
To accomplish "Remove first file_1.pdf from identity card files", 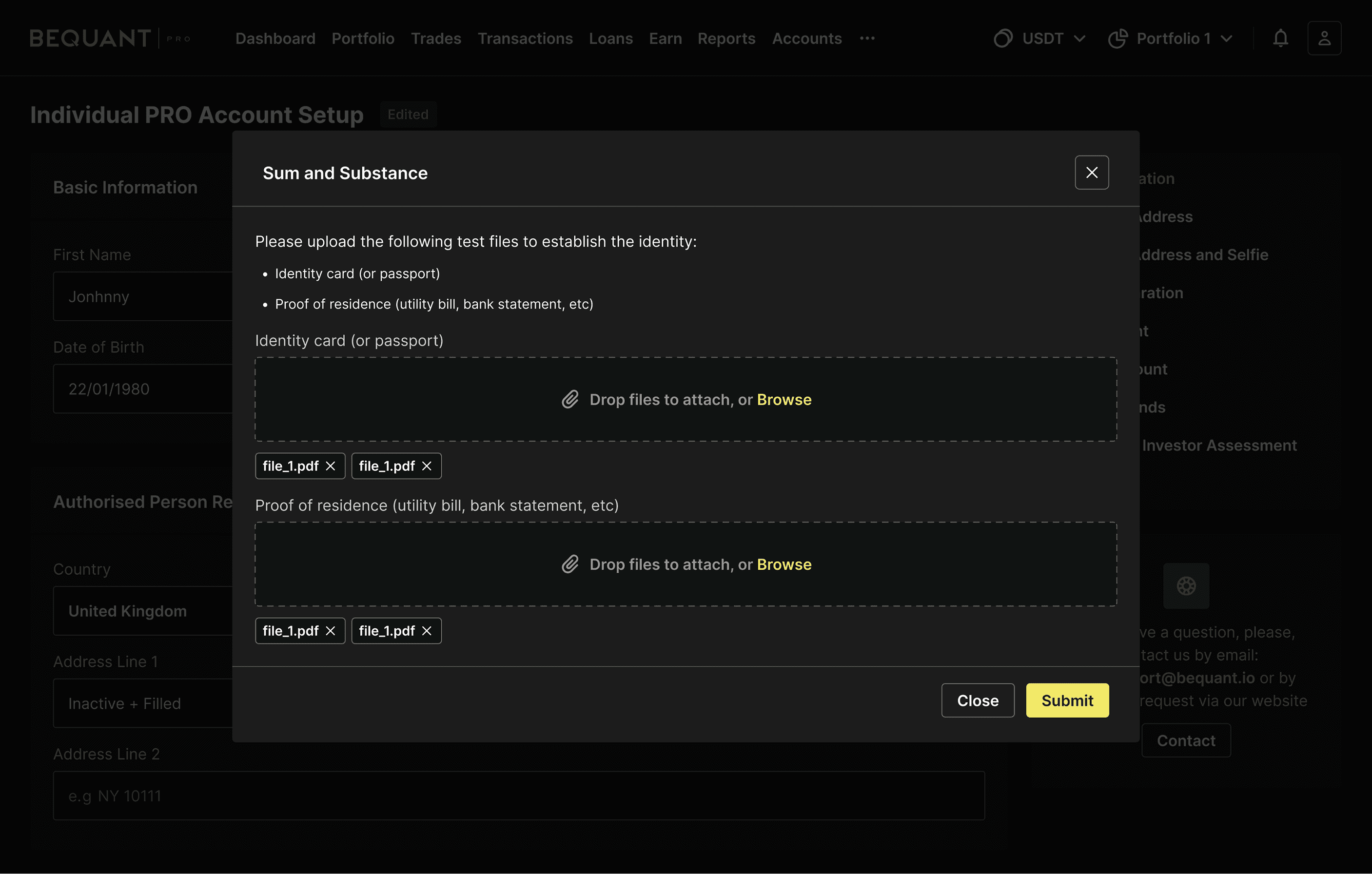I will [x=331, y=466].
